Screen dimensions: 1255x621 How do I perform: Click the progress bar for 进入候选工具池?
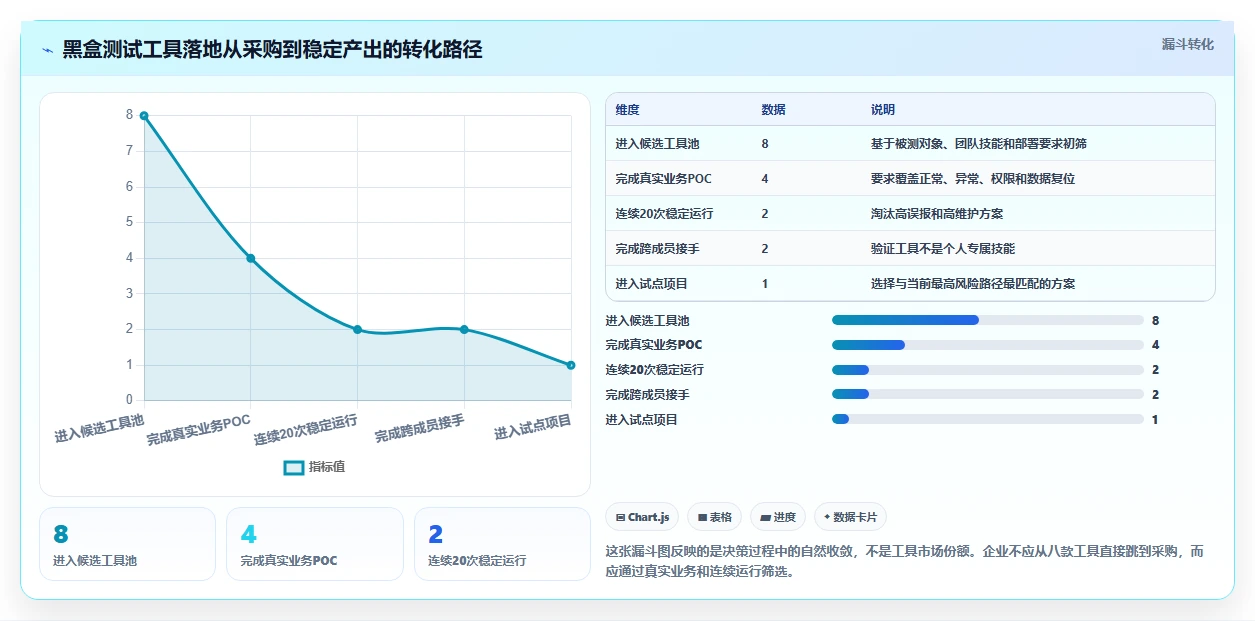click(x=988, y=320)
